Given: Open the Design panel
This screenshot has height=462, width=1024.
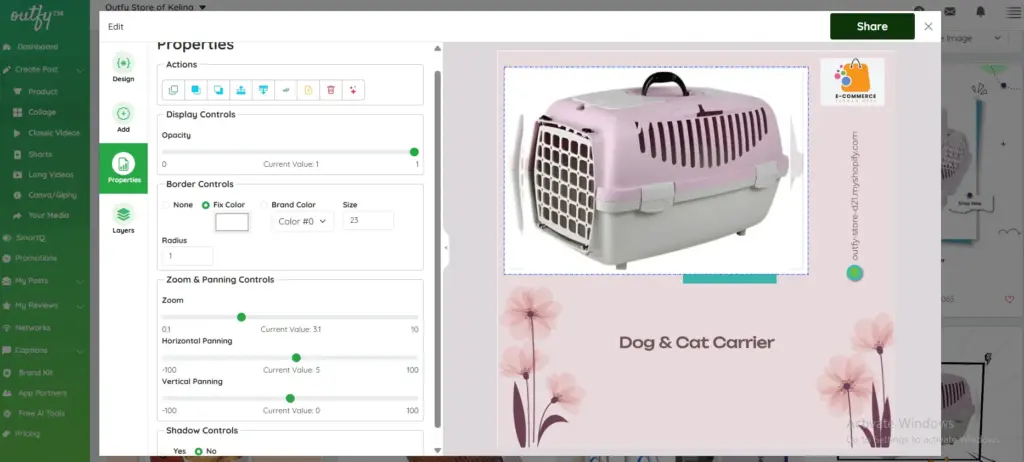Looking at the screenshot, I should pyautogui.click(x=123, y=67).
